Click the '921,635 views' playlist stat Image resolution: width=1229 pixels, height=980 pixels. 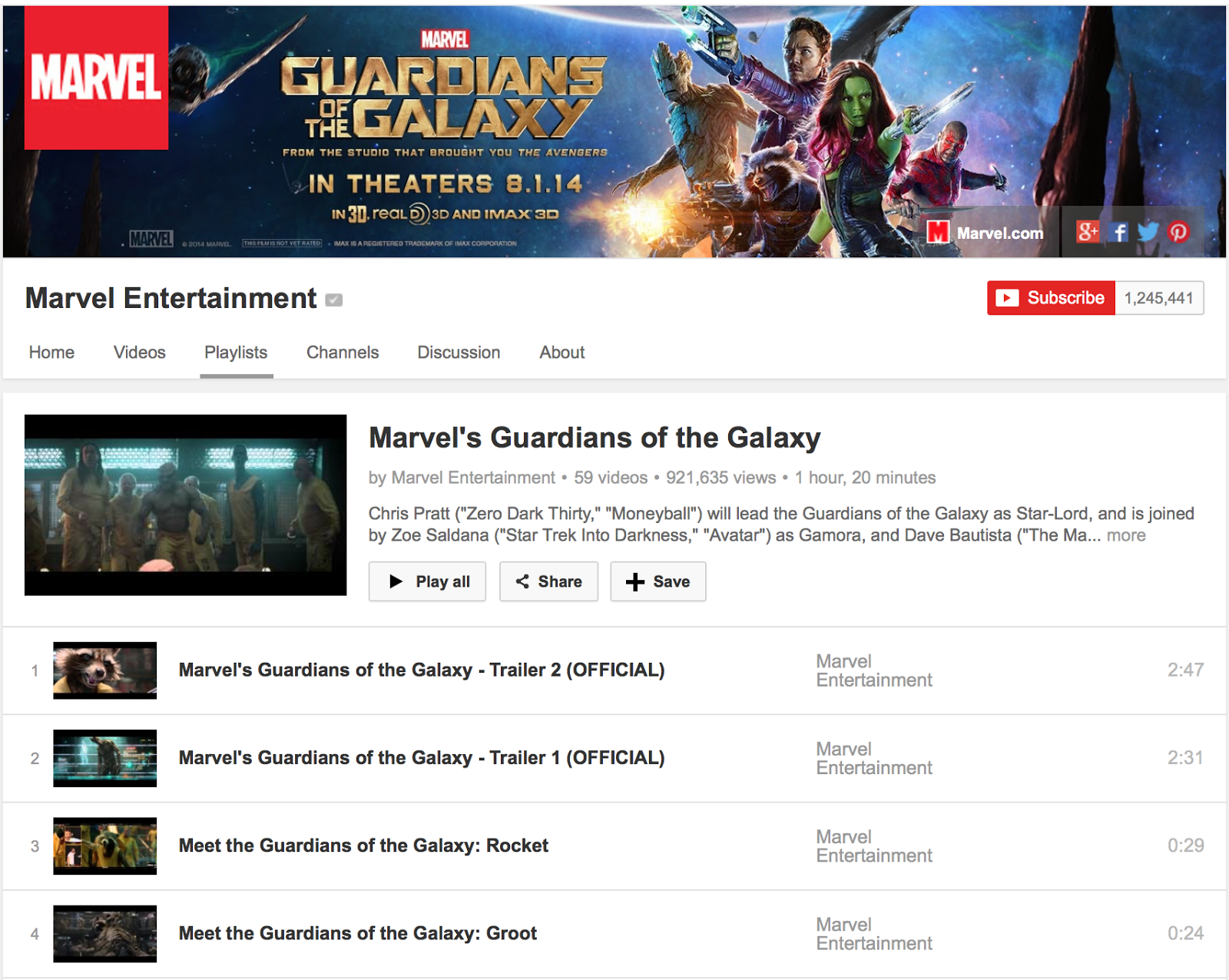pyautogui.click(x=721, y=478)
